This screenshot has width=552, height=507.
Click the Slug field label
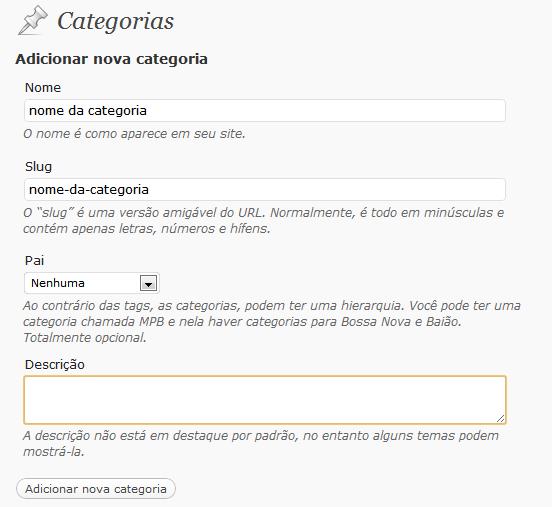(x=38, y=167)
